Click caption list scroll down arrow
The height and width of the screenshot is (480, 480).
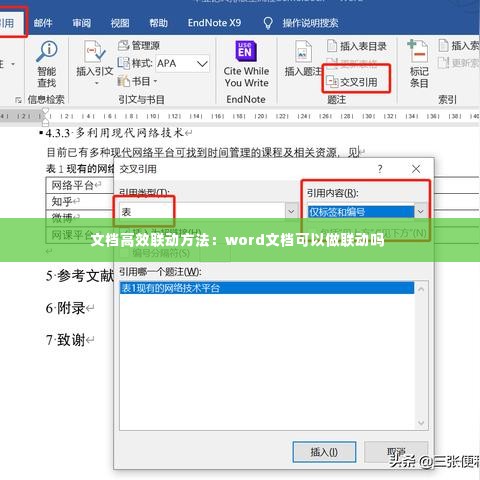tap(421, 423)
